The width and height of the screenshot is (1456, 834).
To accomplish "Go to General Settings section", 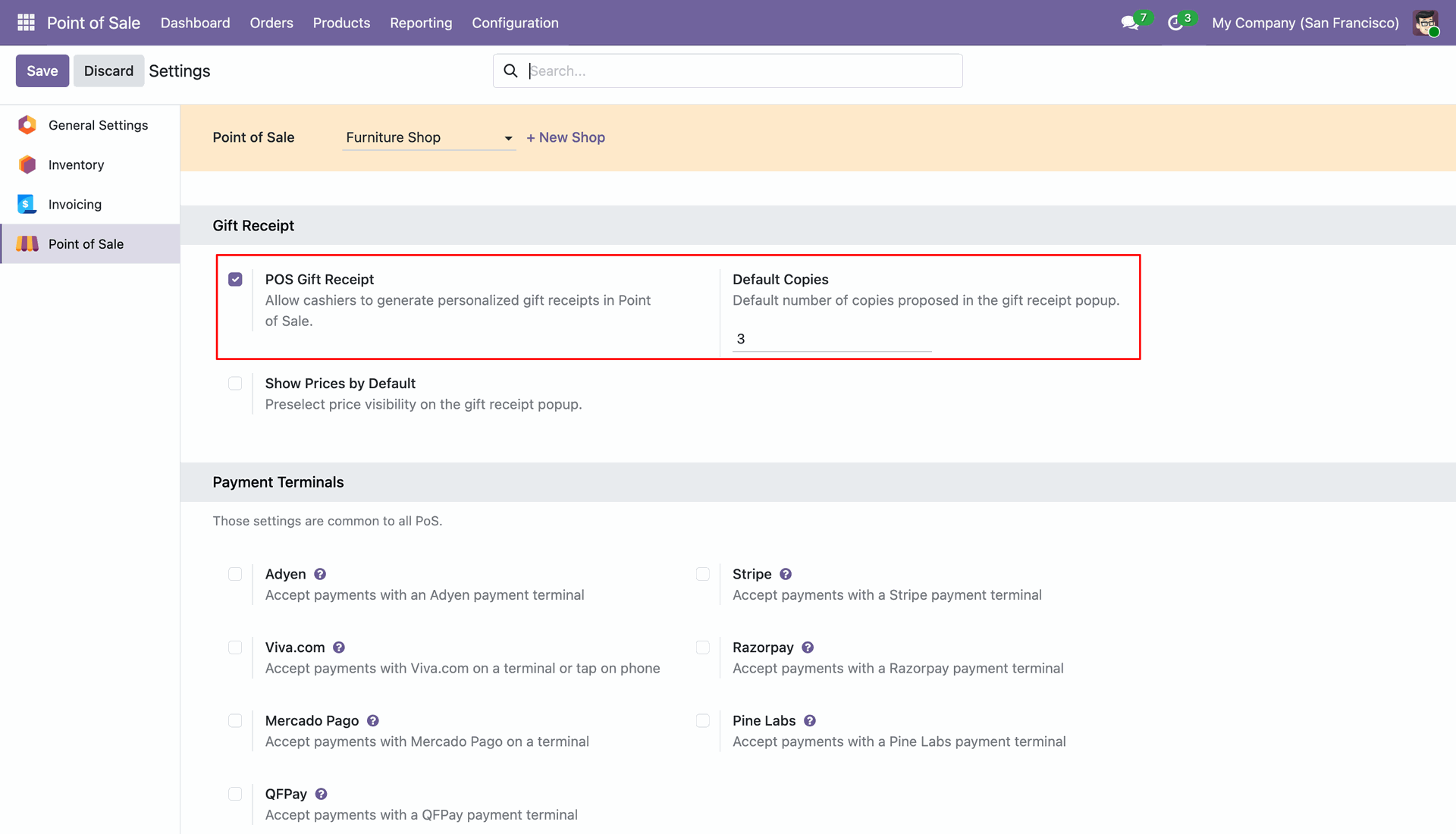I will click(90, 125).
